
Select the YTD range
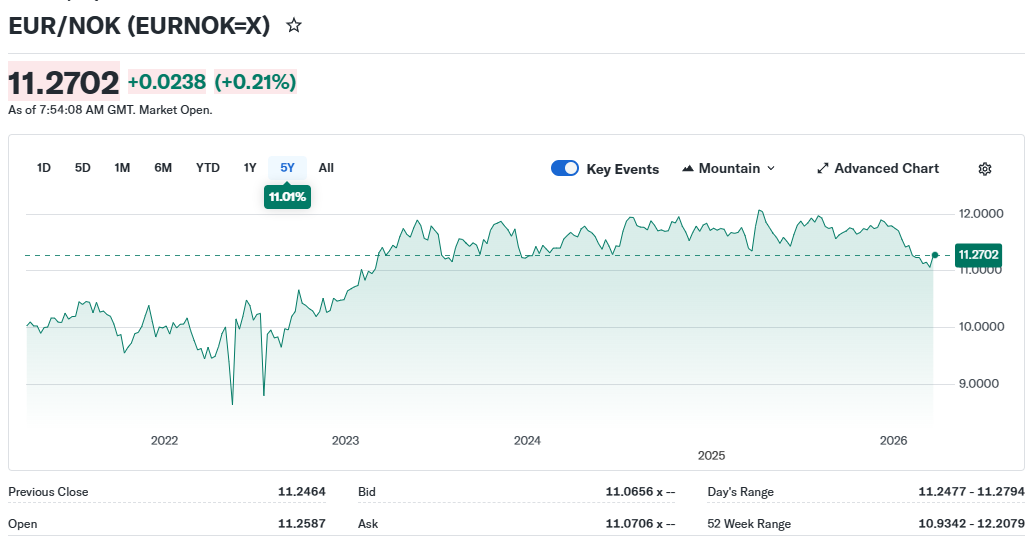pos(208,168)
